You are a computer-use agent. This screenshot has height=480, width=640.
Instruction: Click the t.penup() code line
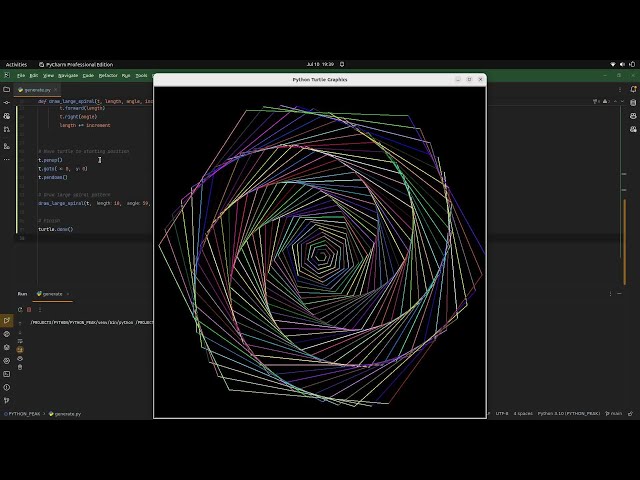point(50,160)
